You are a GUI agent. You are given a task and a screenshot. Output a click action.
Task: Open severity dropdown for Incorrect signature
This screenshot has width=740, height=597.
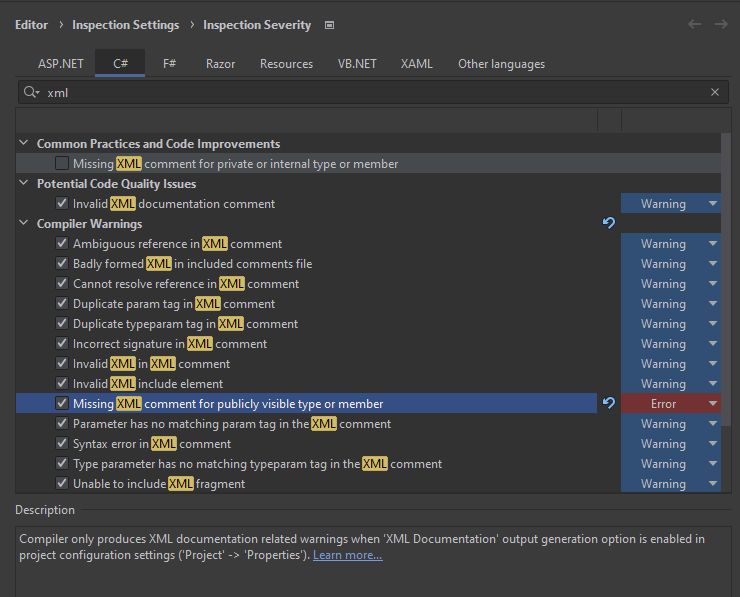point(671,344)
